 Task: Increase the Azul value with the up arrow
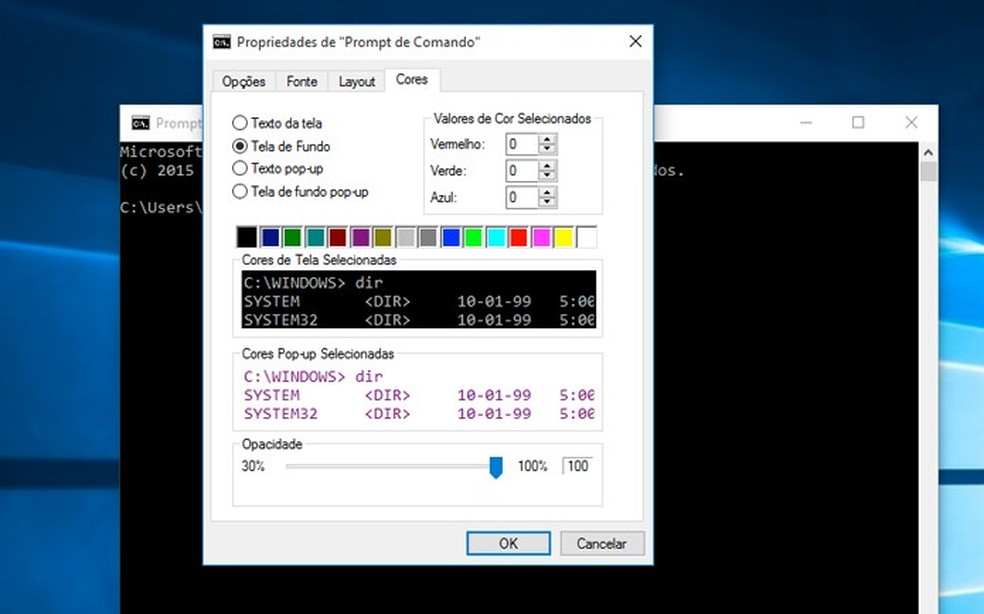click(547, 192)
